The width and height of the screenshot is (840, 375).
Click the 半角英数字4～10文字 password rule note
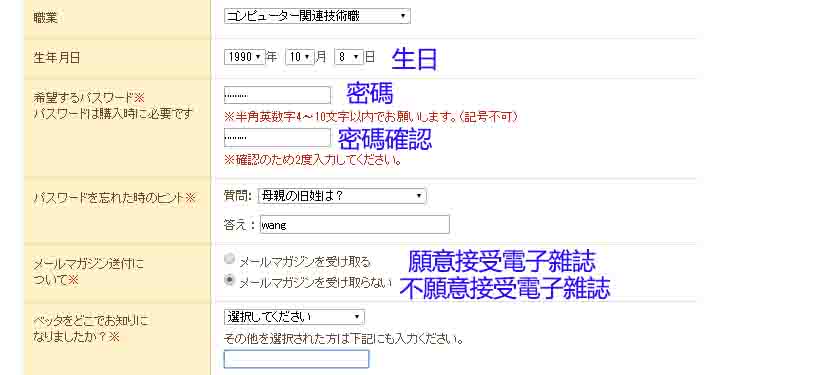(371, 117)
